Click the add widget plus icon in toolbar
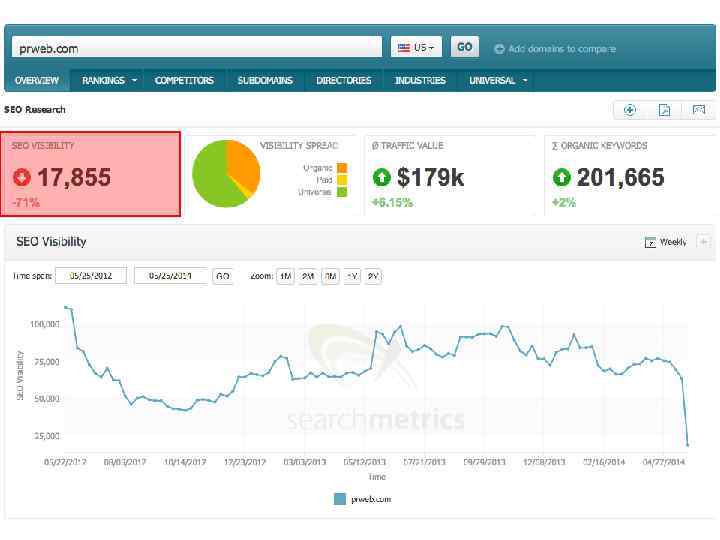Viewport: 720px width, 540px height. click(x=630, y=110)
